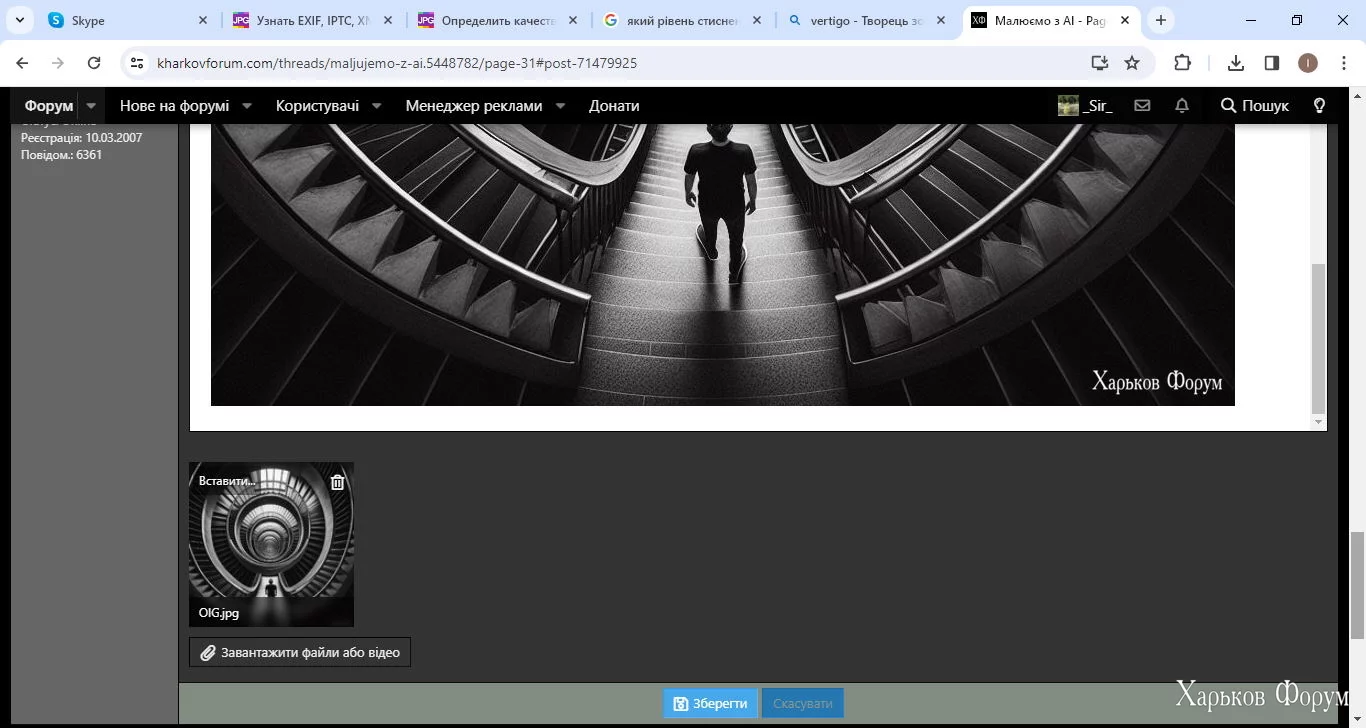Click Реєстрація: 10.03.2007 text

tap(81, 138)
